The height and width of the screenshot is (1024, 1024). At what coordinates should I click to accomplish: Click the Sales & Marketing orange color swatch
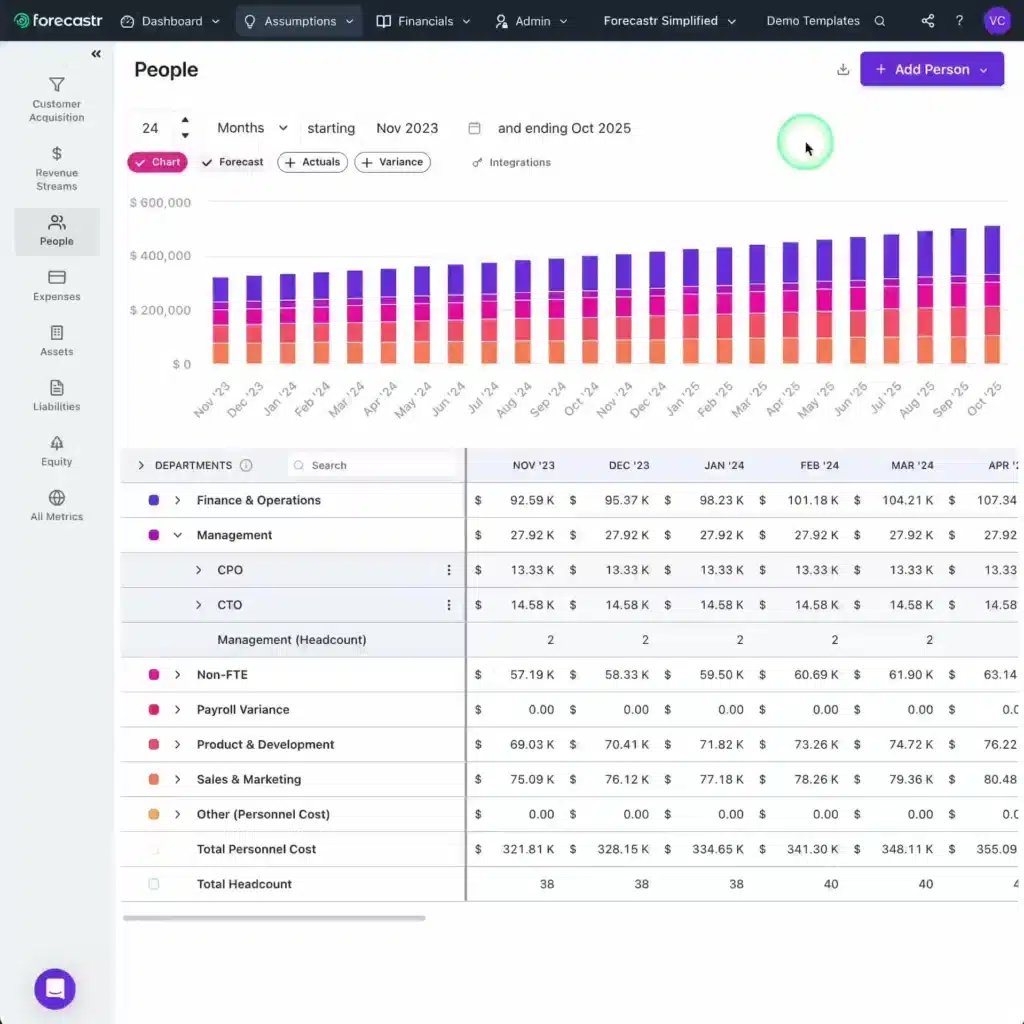154,779
